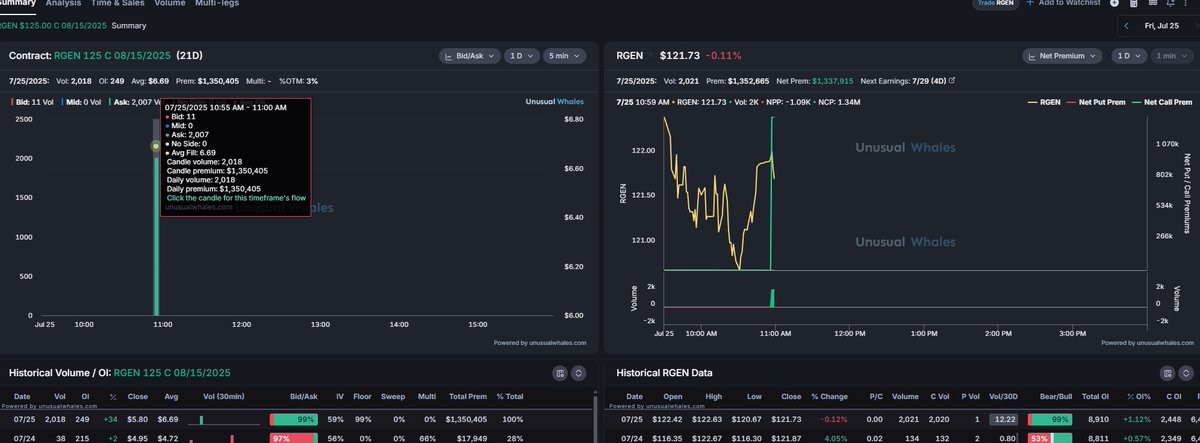The height and width of the screenshot is (443, 1200).
Task: Sort by Total Prem column header
Action: point(469,397)
